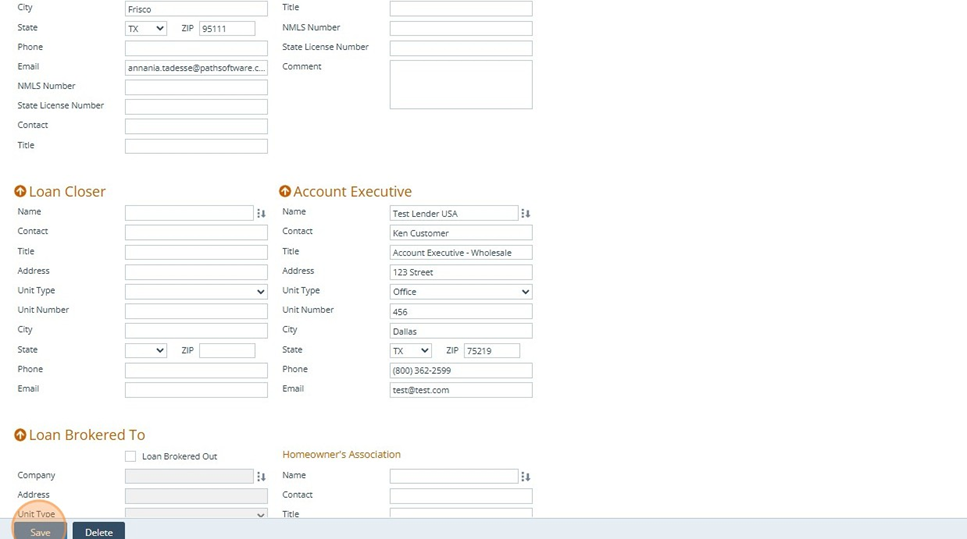Select the Loan Closer Contact field
The height and width of the screenshot is (539, 967).
click(196, 232)
